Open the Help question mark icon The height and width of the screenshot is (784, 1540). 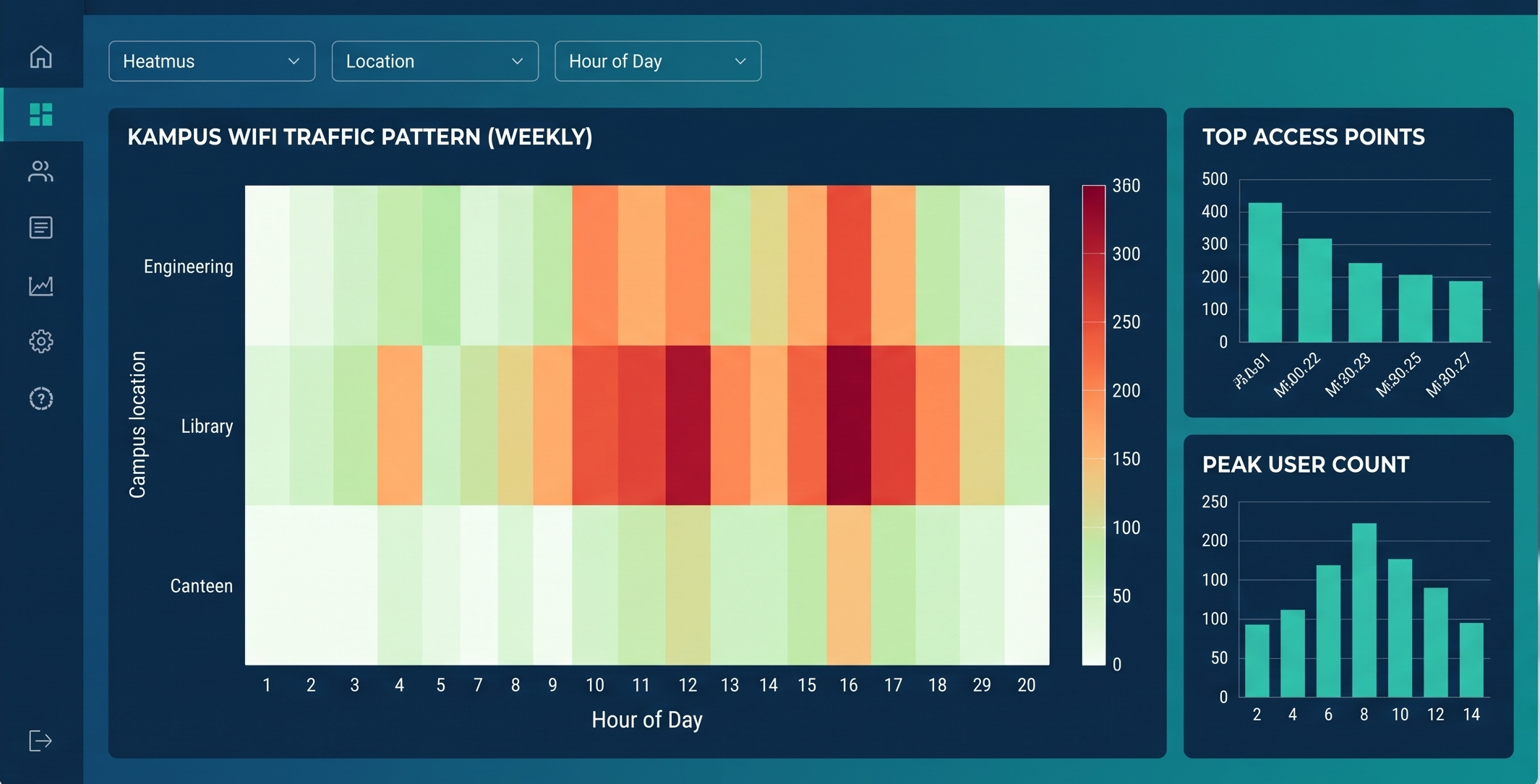[x=41, y=399]
